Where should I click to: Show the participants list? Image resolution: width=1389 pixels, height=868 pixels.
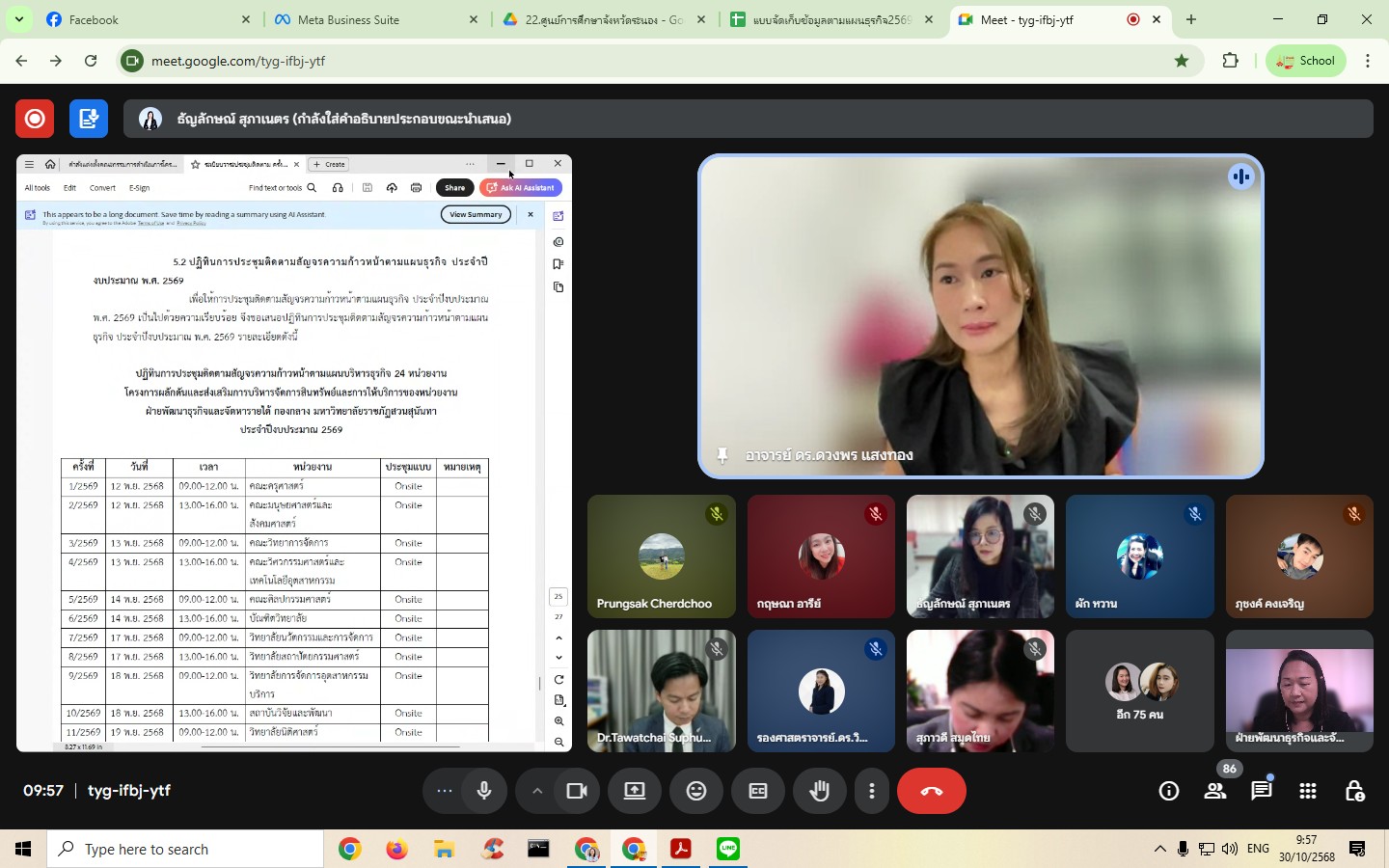coord(1215,791)
